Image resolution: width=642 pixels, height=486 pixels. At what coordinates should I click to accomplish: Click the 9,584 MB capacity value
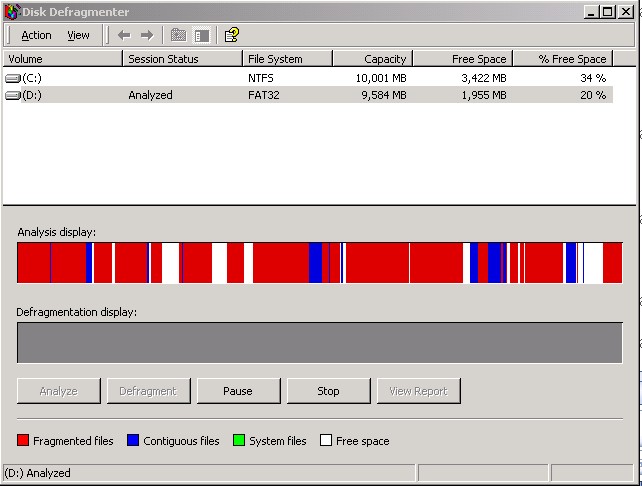pos(384,95)
